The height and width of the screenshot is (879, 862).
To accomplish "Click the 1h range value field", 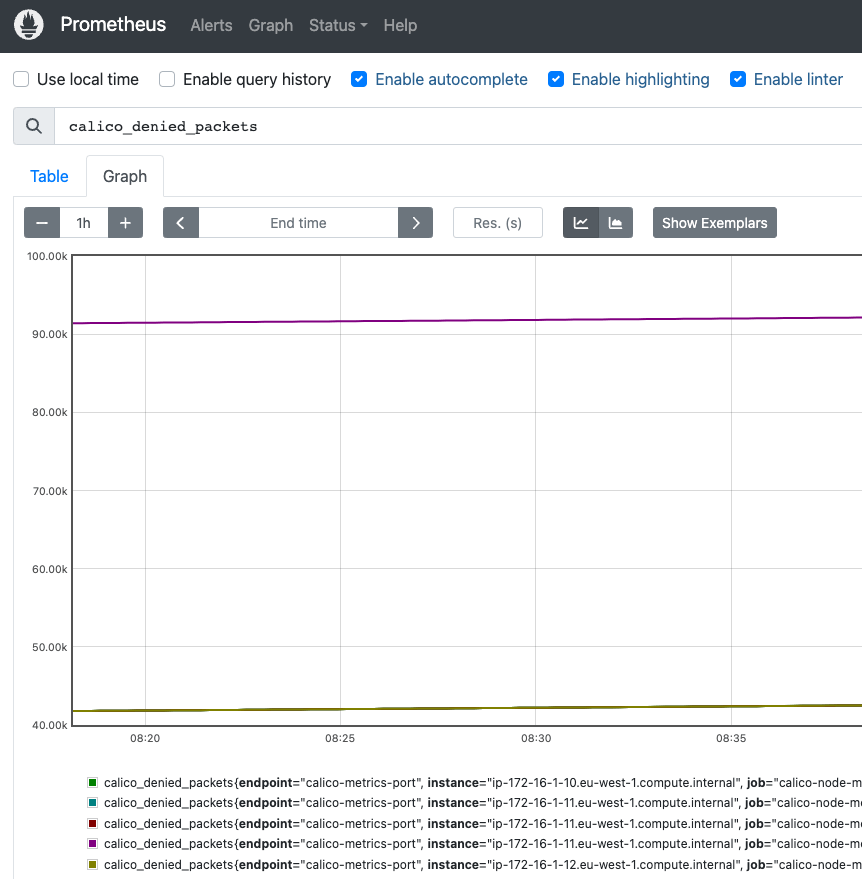I will pos(84,223).
